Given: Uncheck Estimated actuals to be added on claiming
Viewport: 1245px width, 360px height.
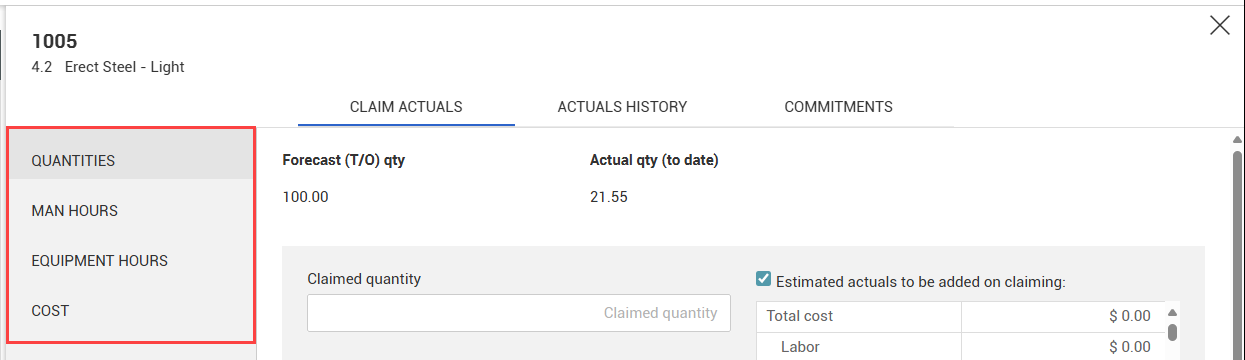Looking at the screenshot, I should tap(764, 280).
